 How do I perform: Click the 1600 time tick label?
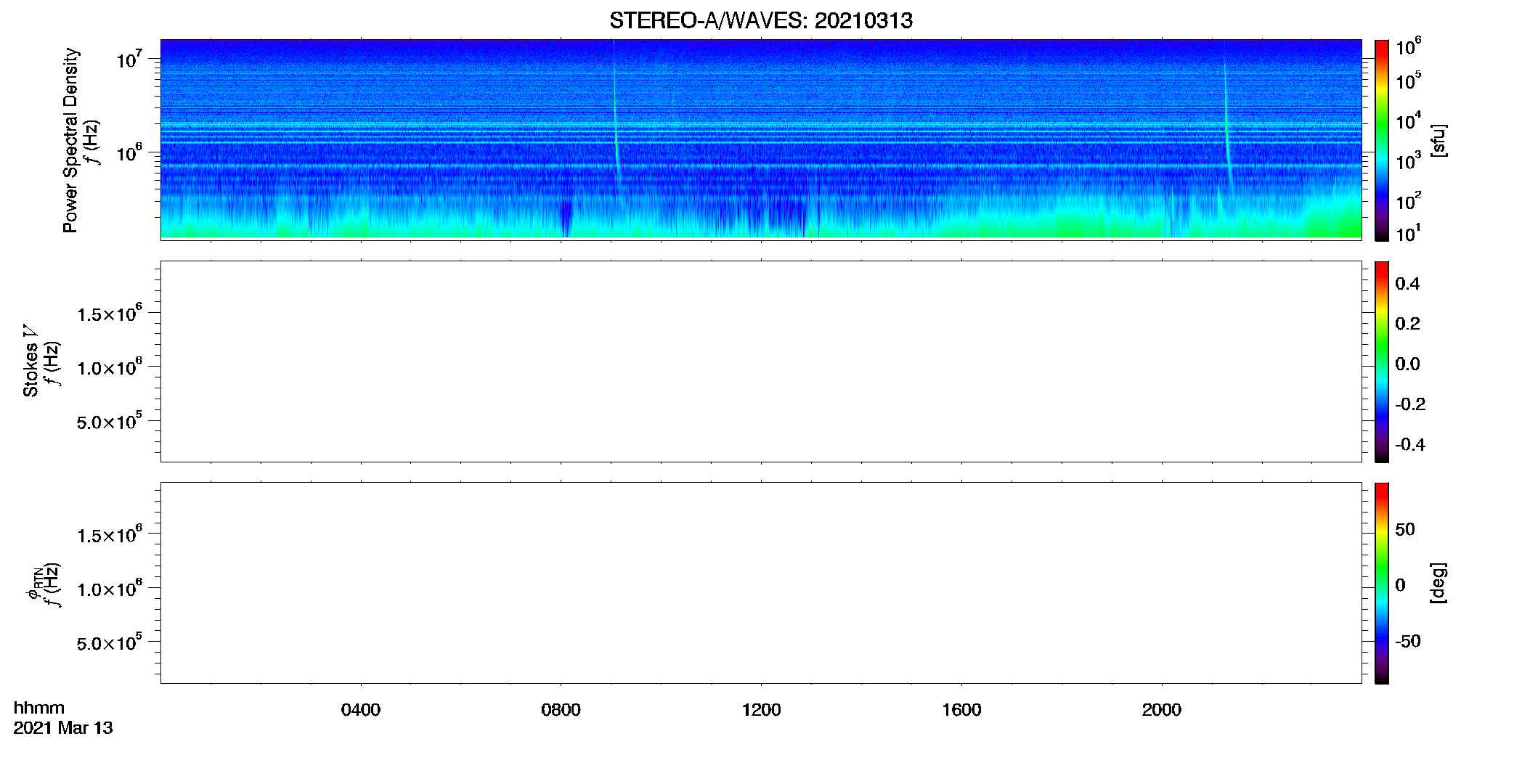(x=961, y=710)
